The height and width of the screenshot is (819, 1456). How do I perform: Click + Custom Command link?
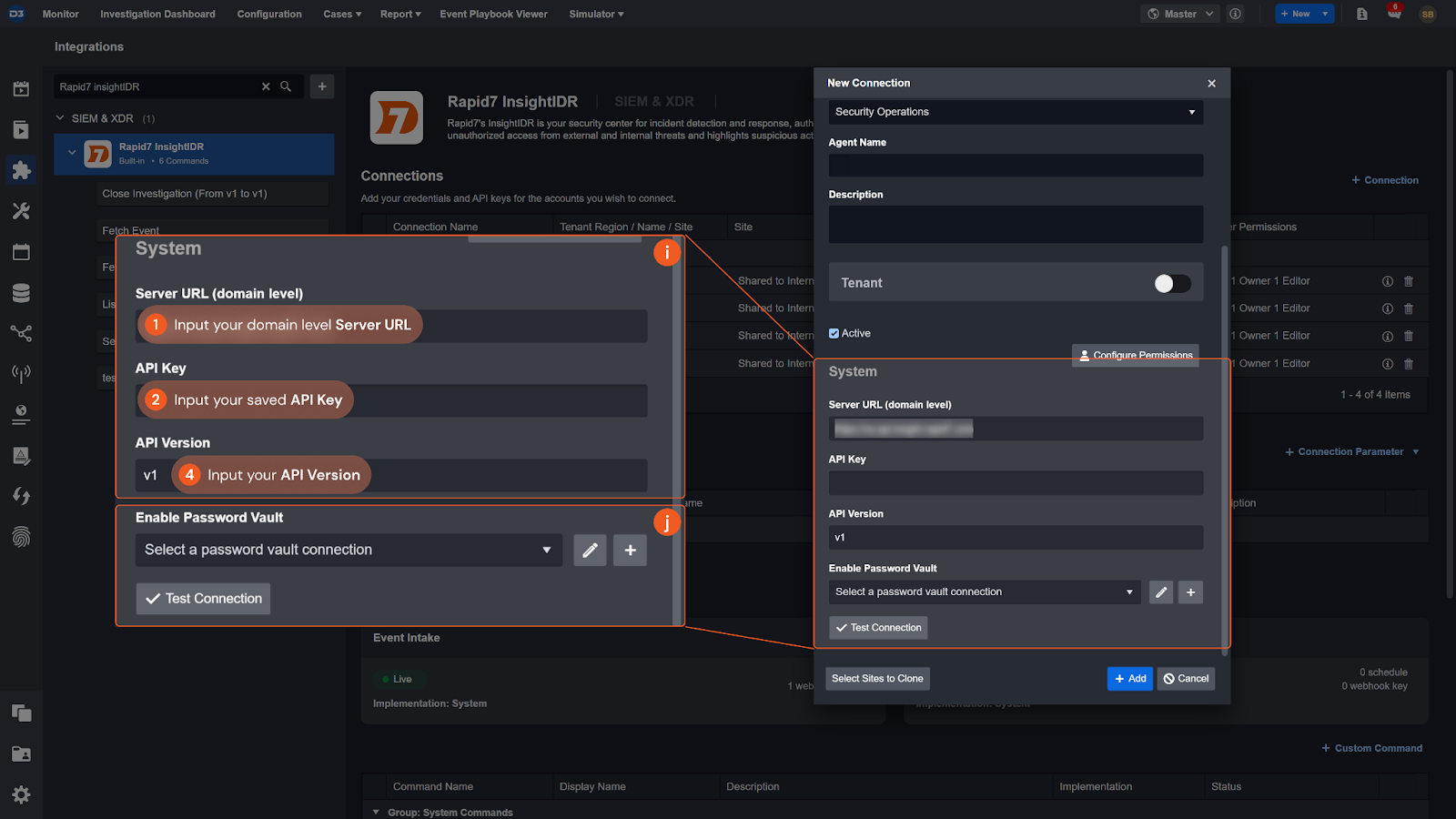pyautogui.click(x=1371, y=748)
